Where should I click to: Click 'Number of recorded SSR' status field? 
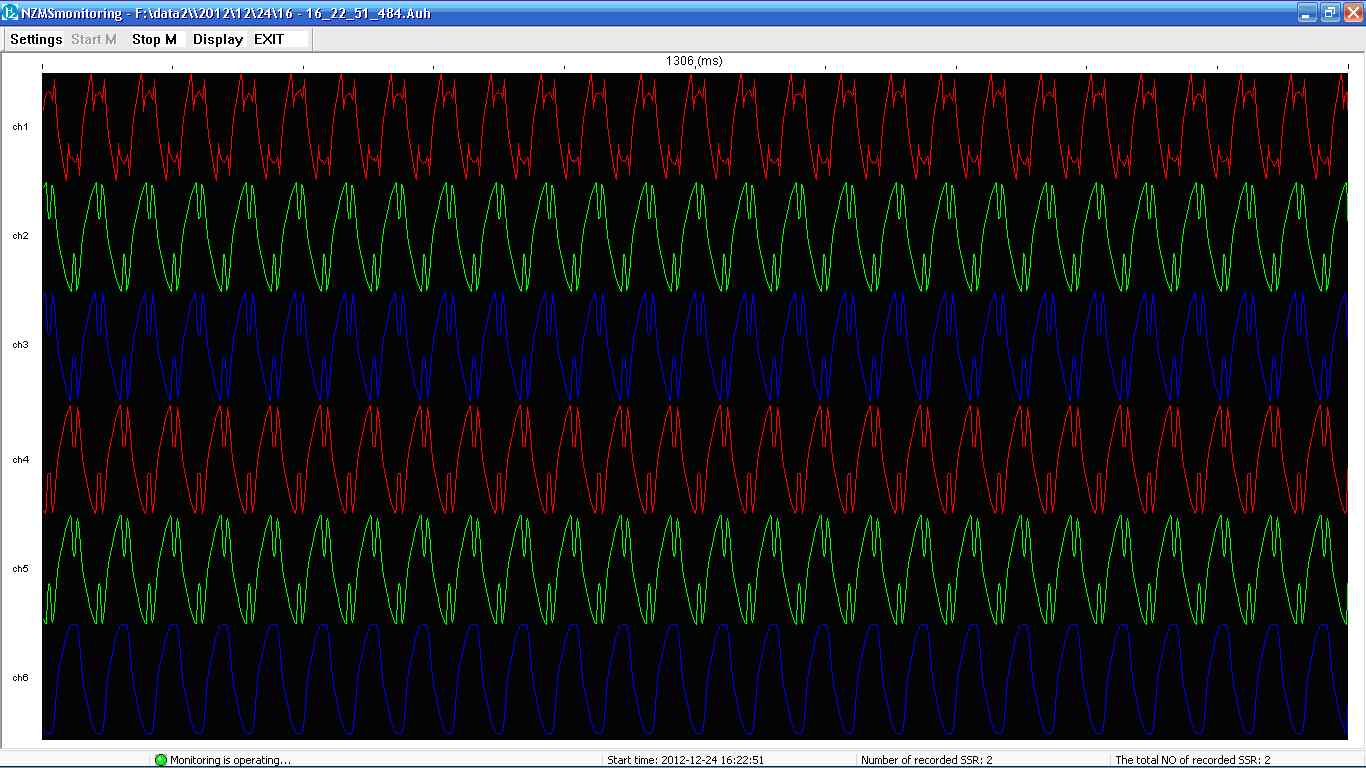(x=926, y=760)
